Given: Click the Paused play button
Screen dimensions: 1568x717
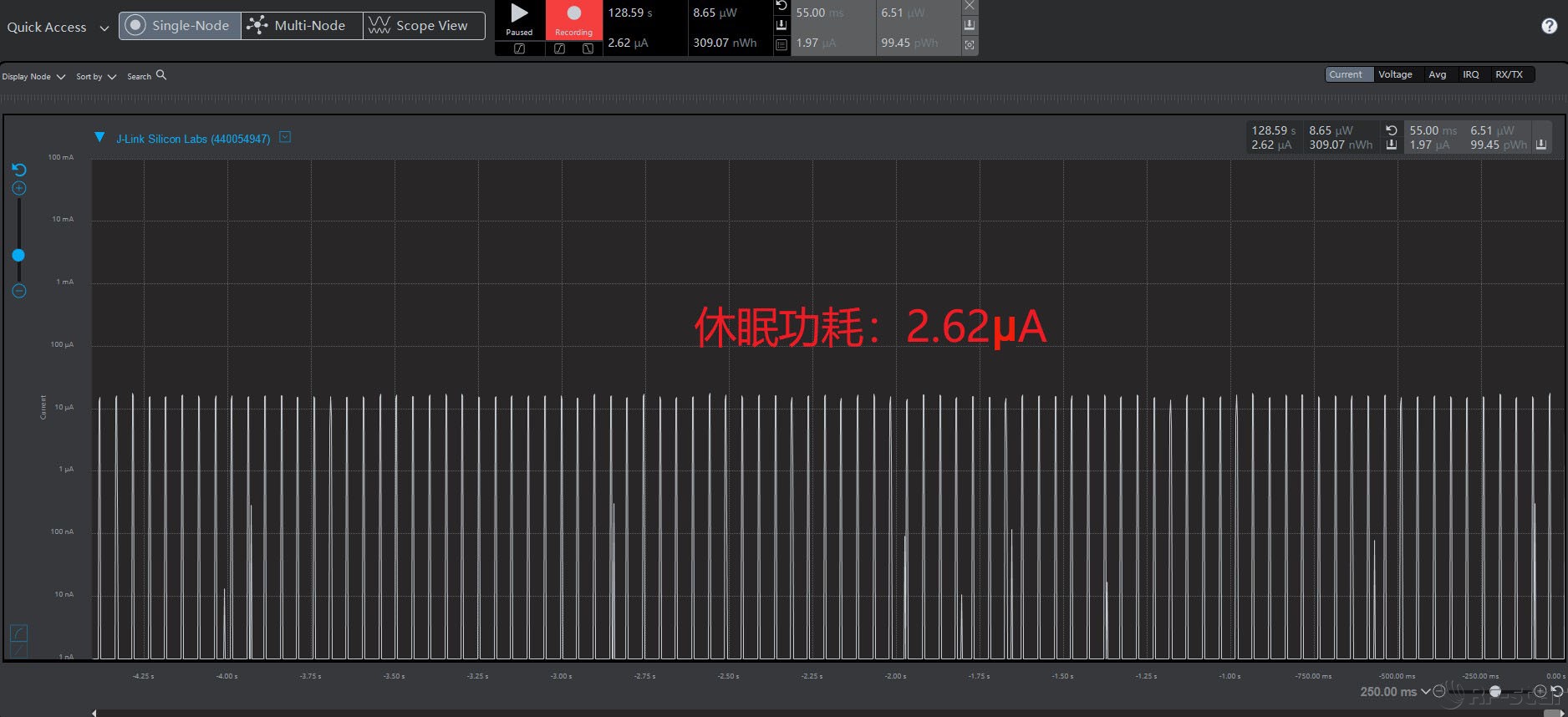Looking at the screenshot, I should point(519,19).
